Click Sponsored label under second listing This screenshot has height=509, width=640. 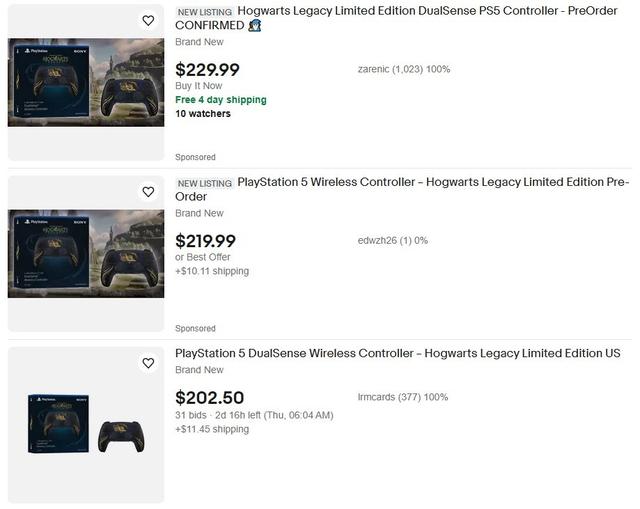[x=195, y=328]
